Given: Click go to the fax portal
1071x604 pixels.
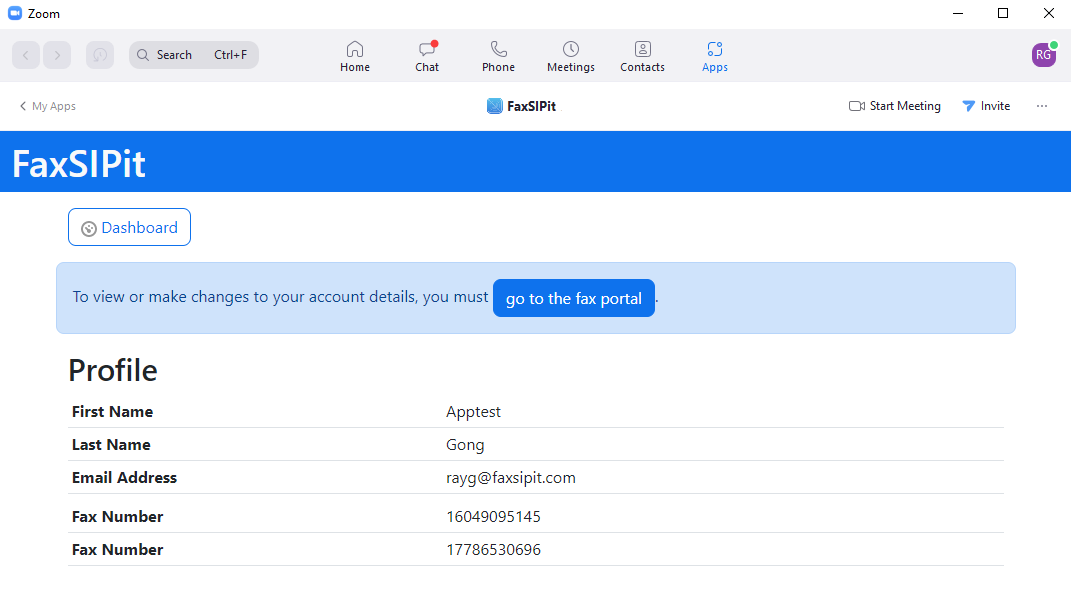Looking at the screenshot, I should (574, 298).
